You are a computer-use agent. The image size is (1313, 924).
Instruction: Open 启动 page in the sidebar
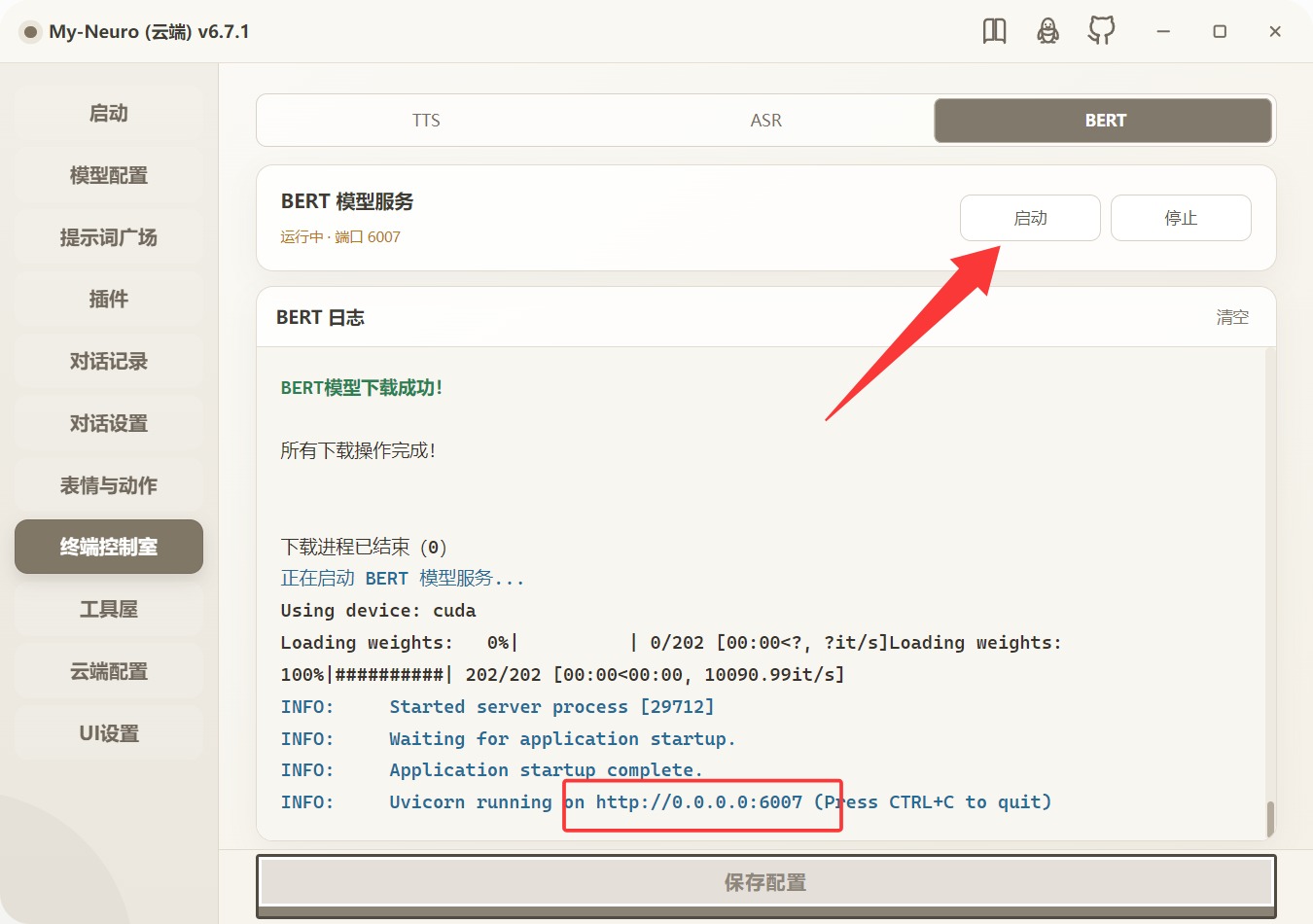point(109,113)
